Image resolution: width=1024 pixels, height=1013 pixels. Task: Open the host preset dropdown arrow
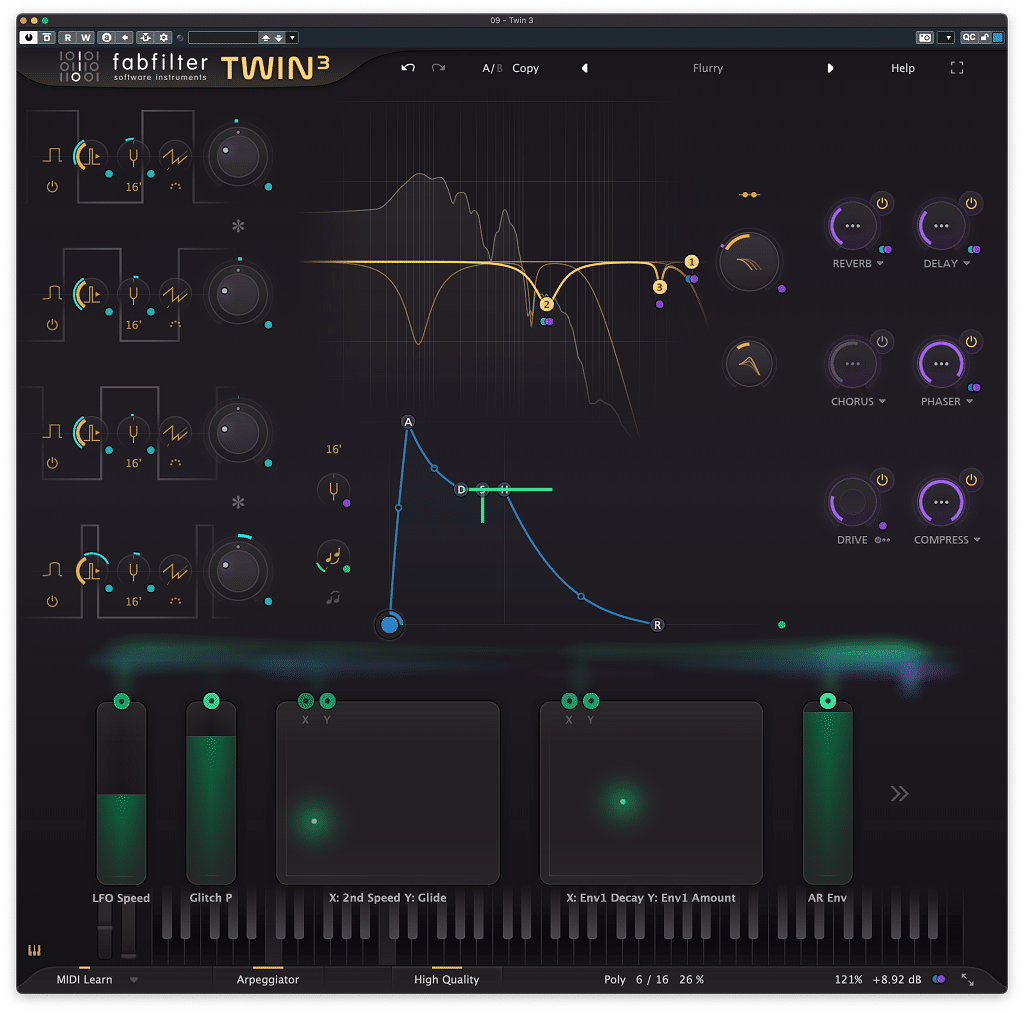click(x=293, y=38)
